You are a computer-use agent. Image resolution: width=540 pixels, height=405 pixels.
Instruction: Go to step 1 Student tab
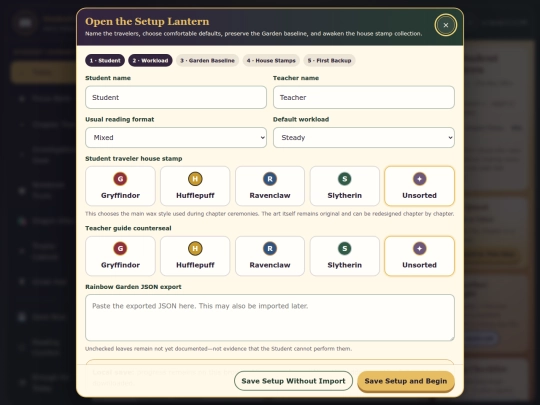coord(105,61)
